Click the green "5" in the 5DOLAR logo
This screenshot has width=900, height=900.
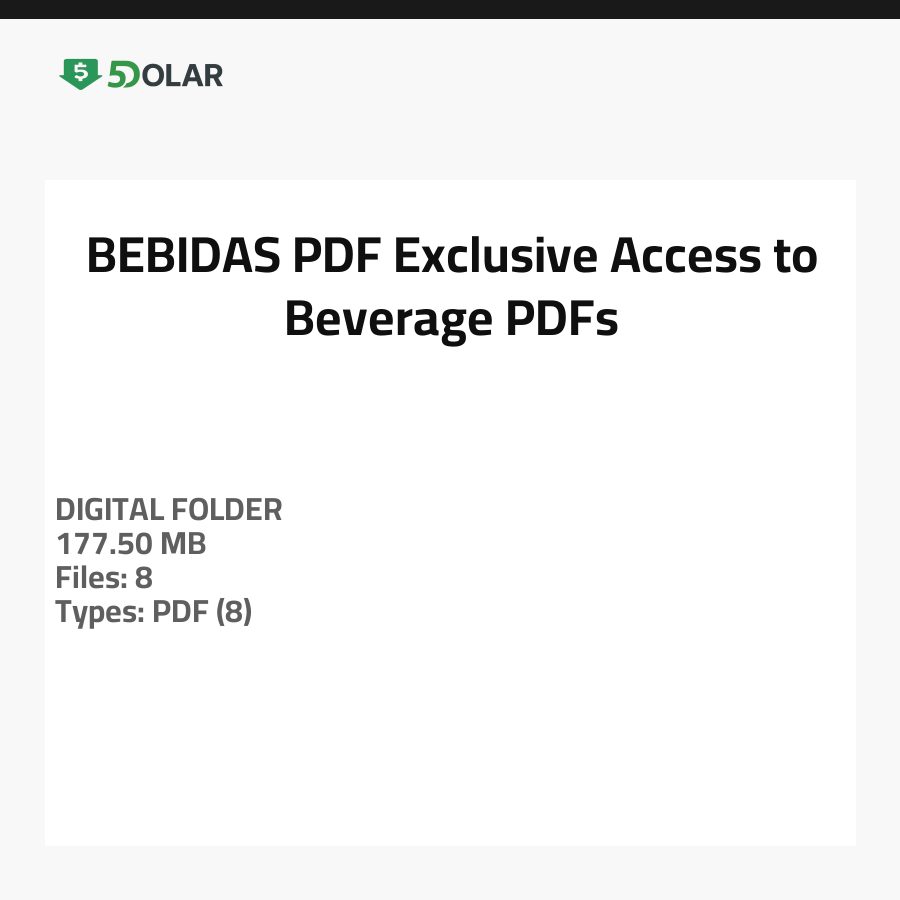coord(117,75)
